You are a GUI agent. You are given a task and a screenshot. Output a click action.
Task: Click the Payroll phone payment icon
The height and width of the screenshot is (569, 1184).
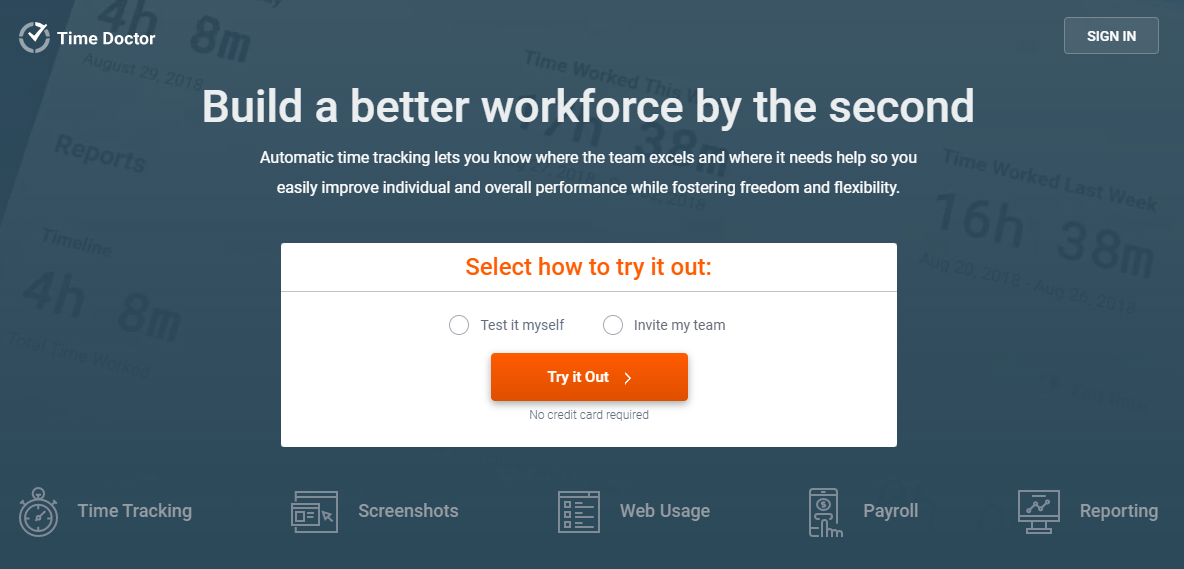coord(823,512)
